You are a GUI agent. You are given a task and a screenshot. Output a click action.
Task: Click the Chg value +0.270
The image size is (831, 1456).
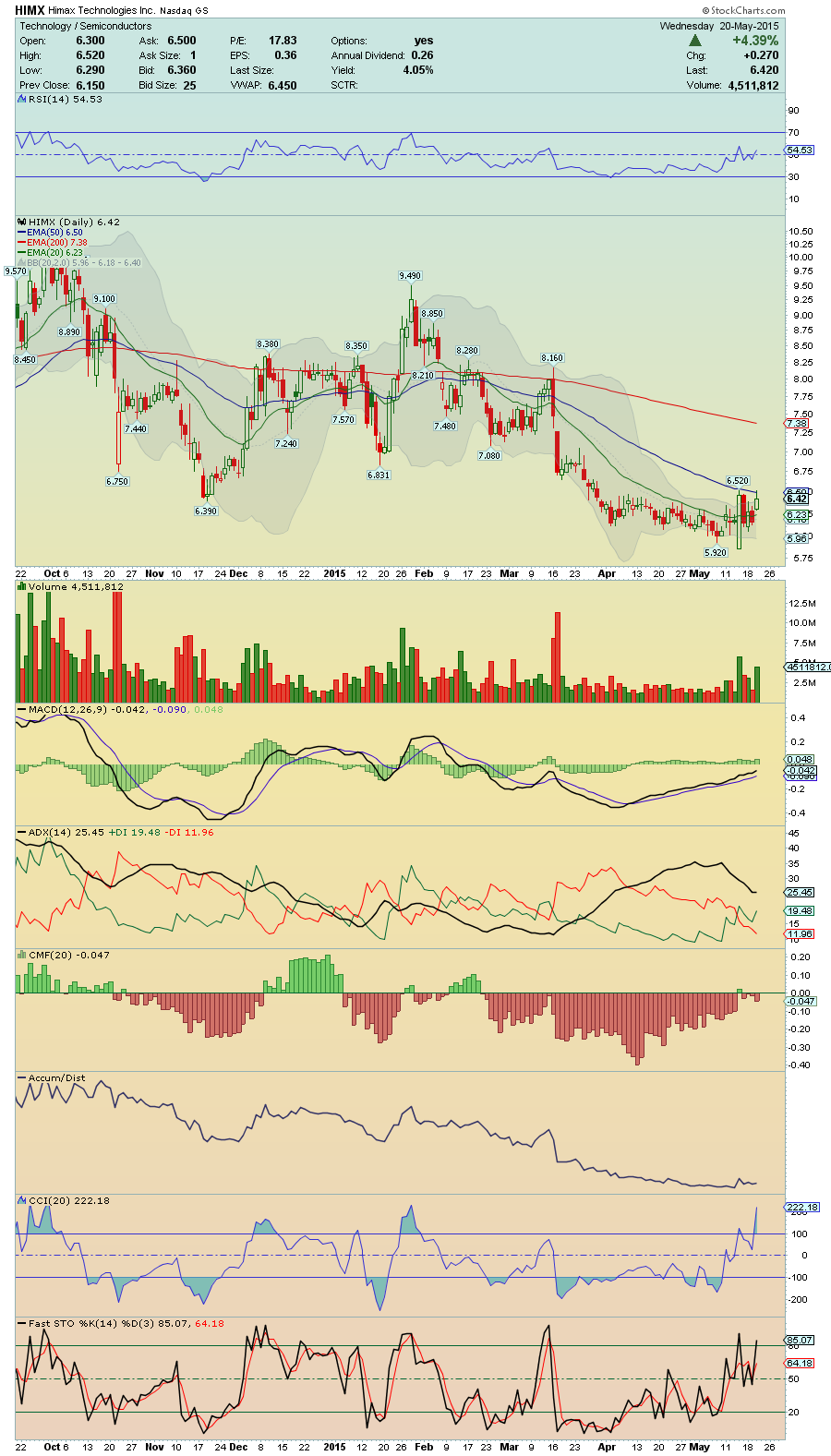tap(762, 55)
